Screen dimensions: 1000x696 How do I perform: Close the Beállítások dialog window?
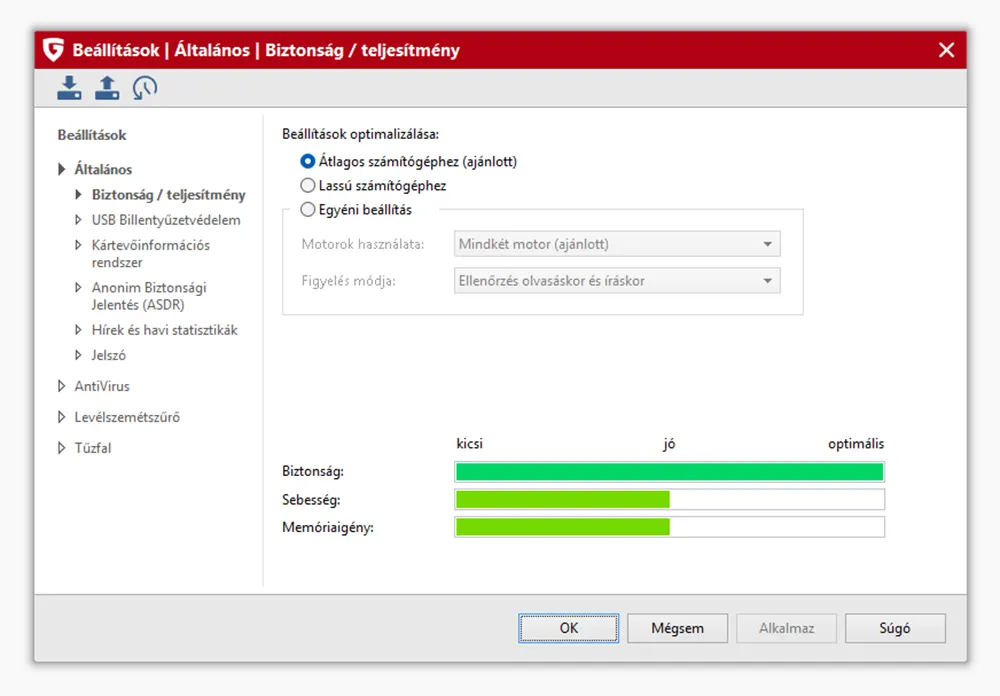pos(946,50)
